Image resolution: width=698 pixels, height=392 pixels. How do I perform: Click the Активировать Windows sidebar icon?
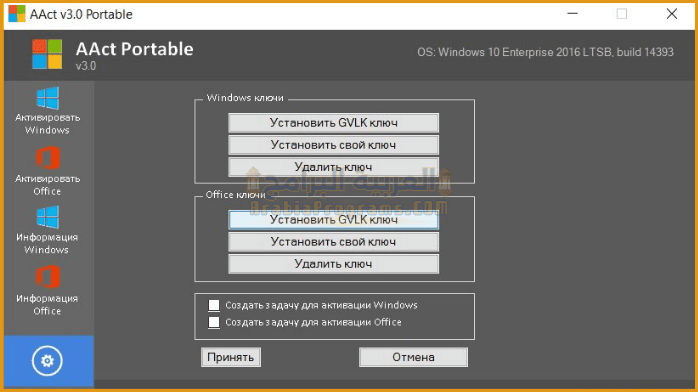pyautogui.click(x=47, y=98)
